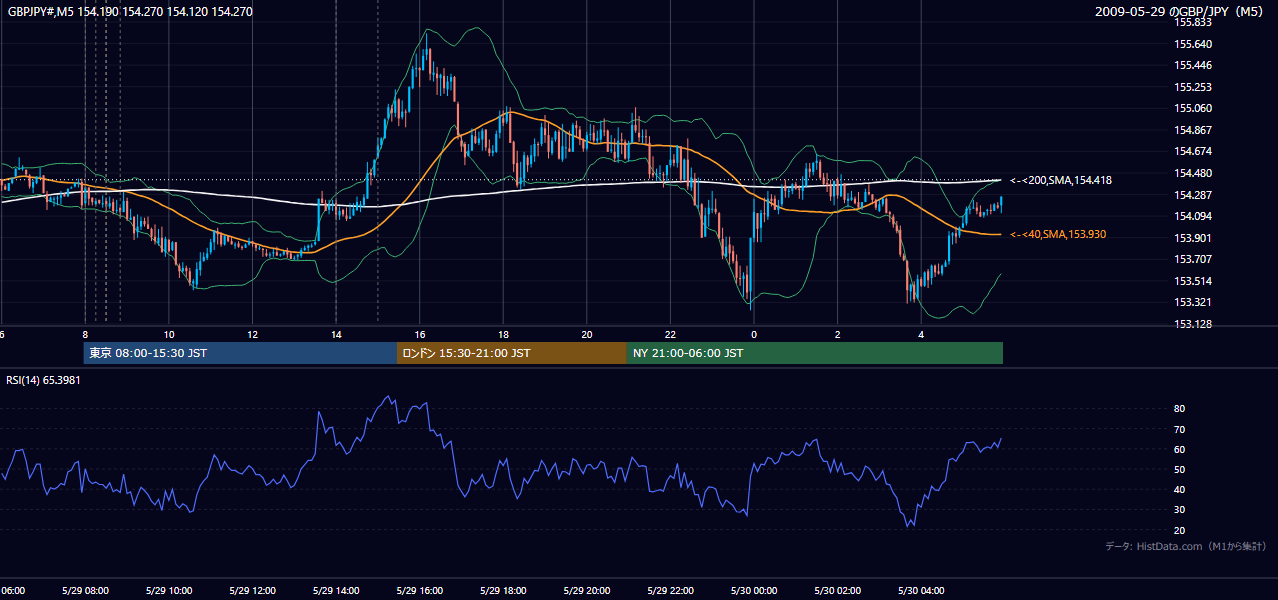Click the 5/29 20:00 time axis label

587,590
